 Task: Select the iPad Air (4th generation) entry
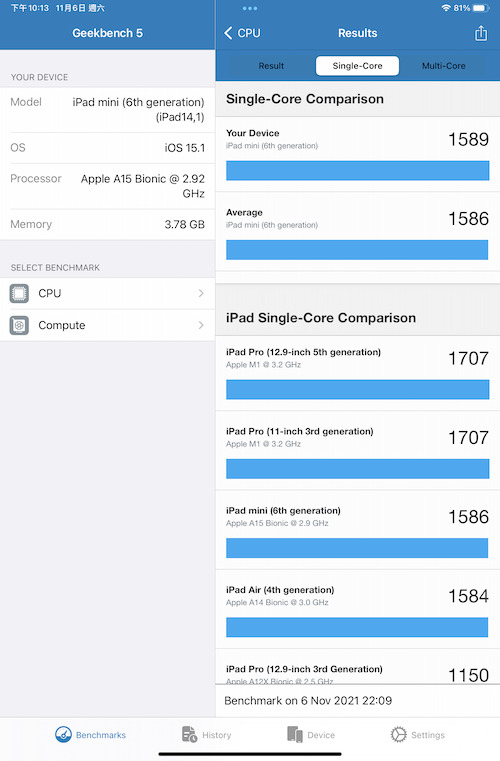tap(357, 609)
